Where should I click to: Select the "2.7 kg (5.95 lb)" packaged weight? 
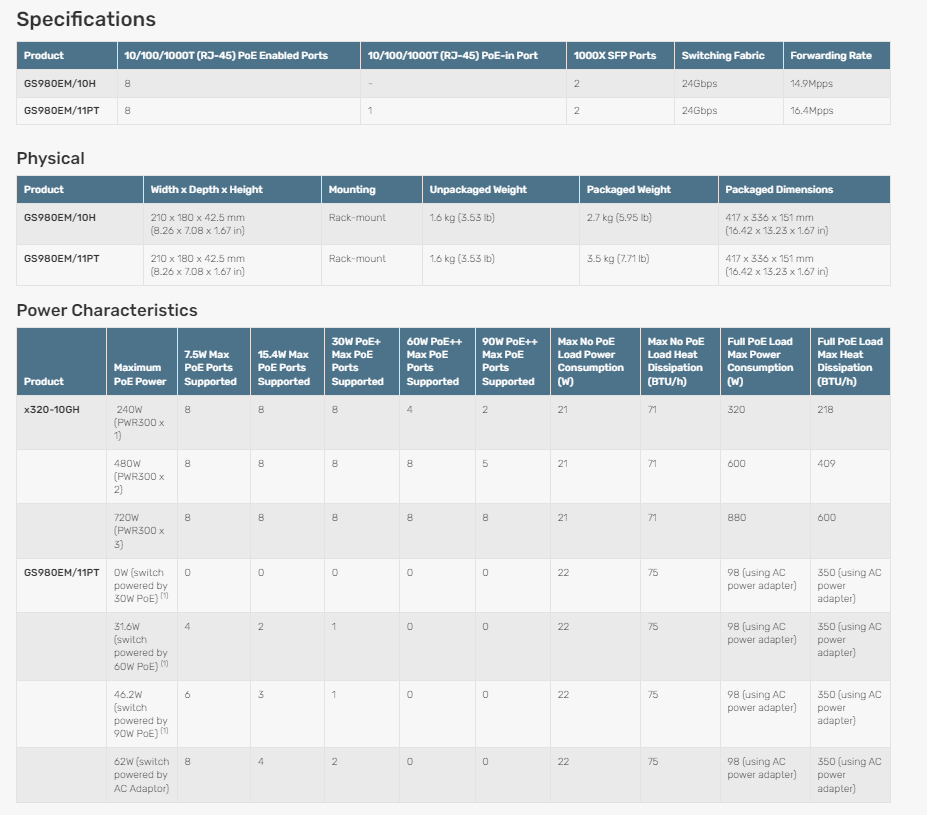pos(619,217)
